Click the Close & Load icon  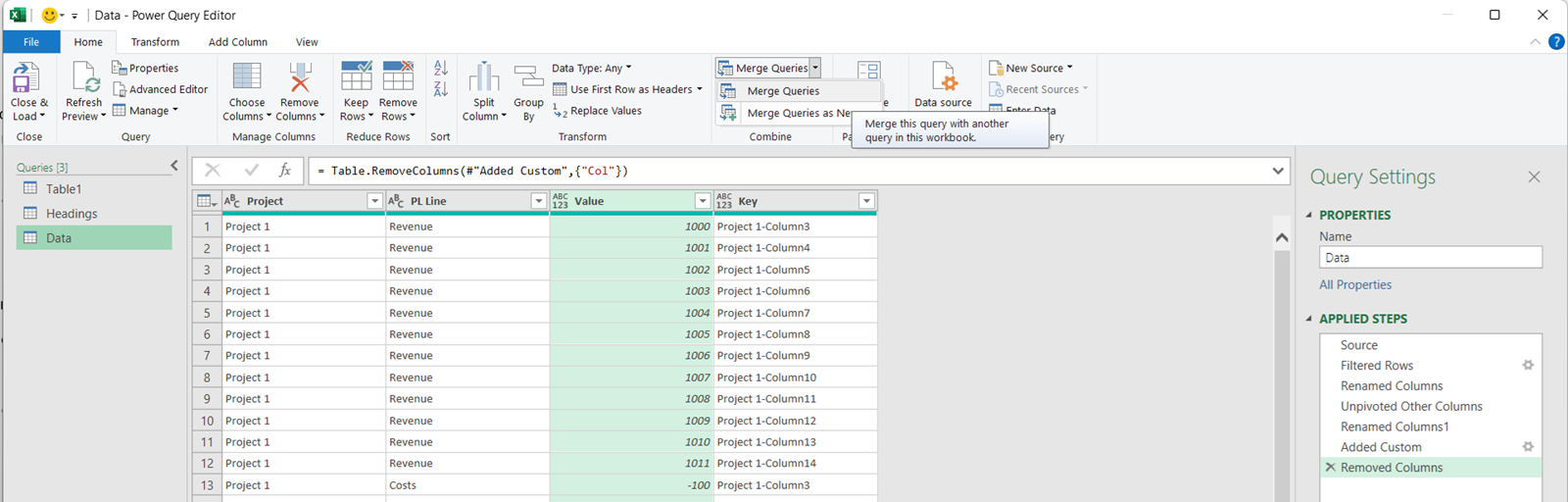point(25,78)
